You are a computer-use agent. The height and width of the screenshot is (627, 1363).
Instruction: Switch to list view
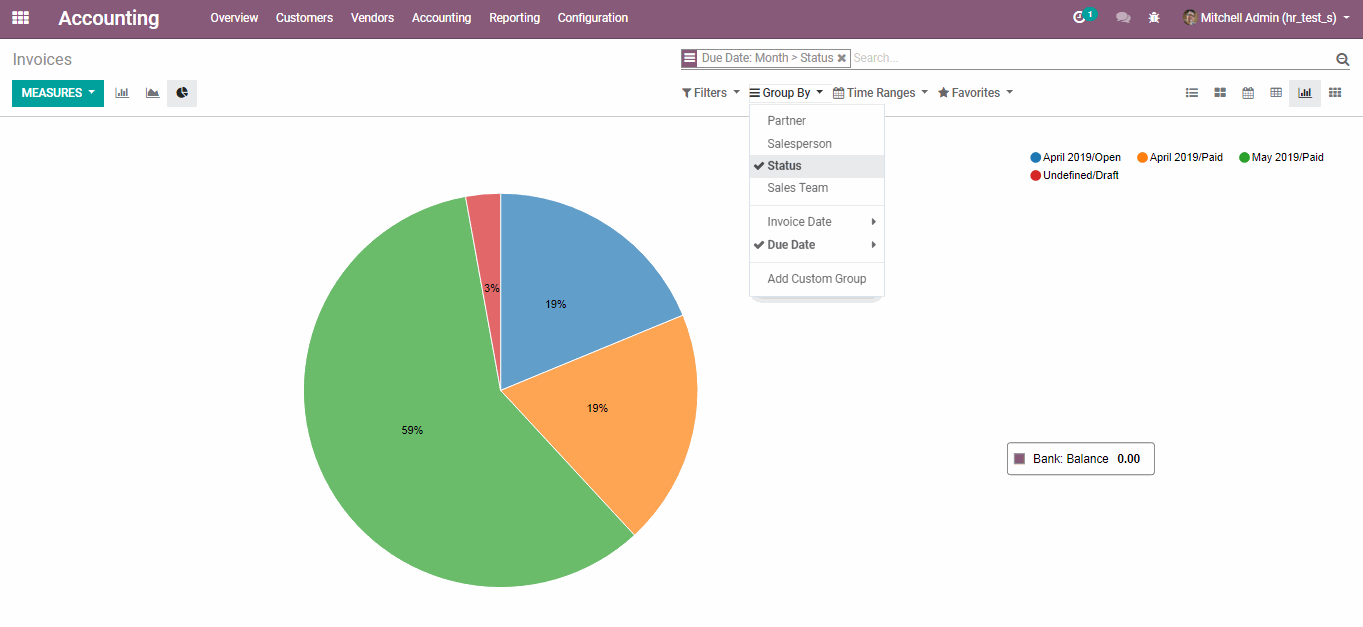pyautogui.click(x=1192, y=93)
